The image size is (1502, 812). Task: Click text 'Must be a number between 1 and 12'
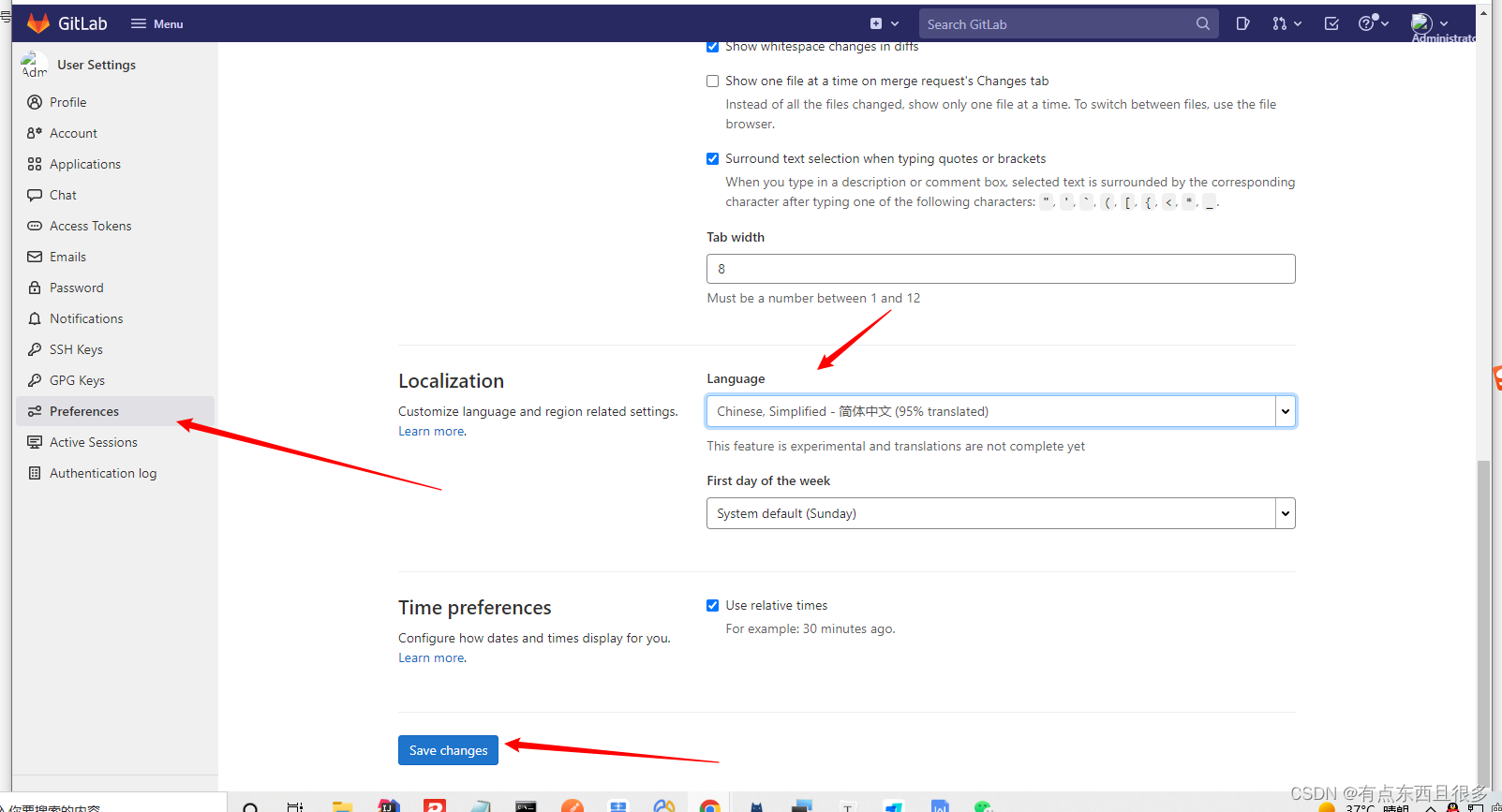coord(813,298)
